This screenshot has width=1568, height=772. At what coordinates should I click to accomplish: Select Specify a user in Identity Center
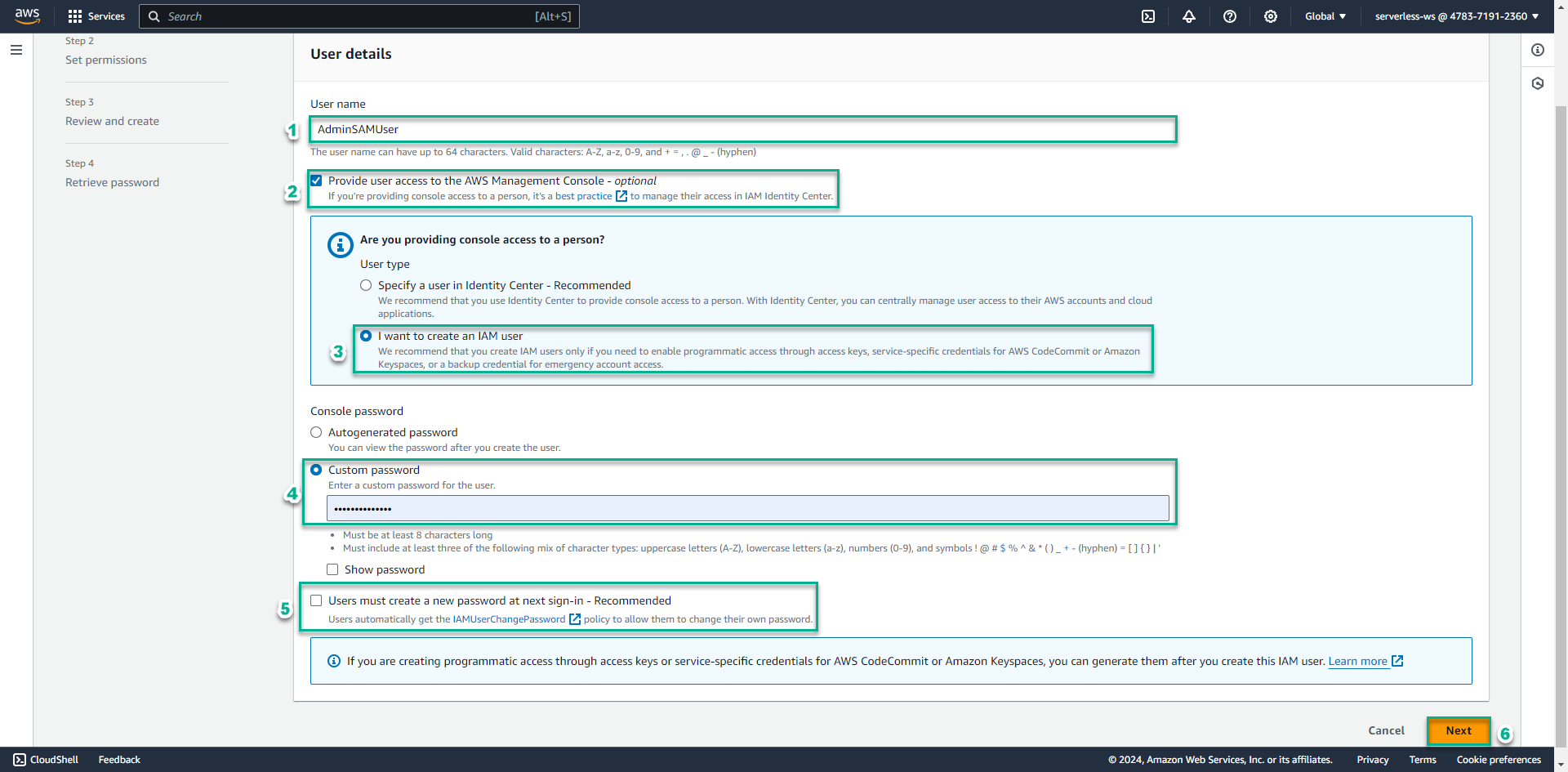[366, 285]
